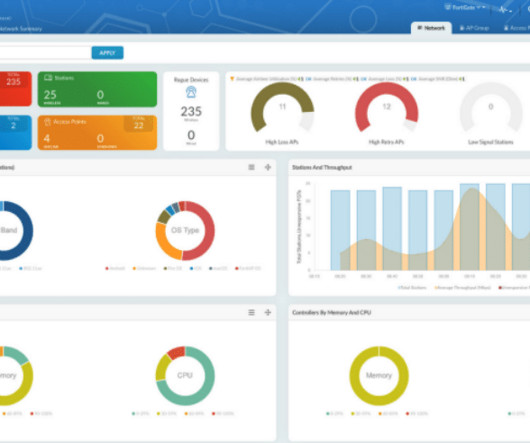
Task: Click the orange filter funnel icon above gauges
Action: (x=232, y=79)
